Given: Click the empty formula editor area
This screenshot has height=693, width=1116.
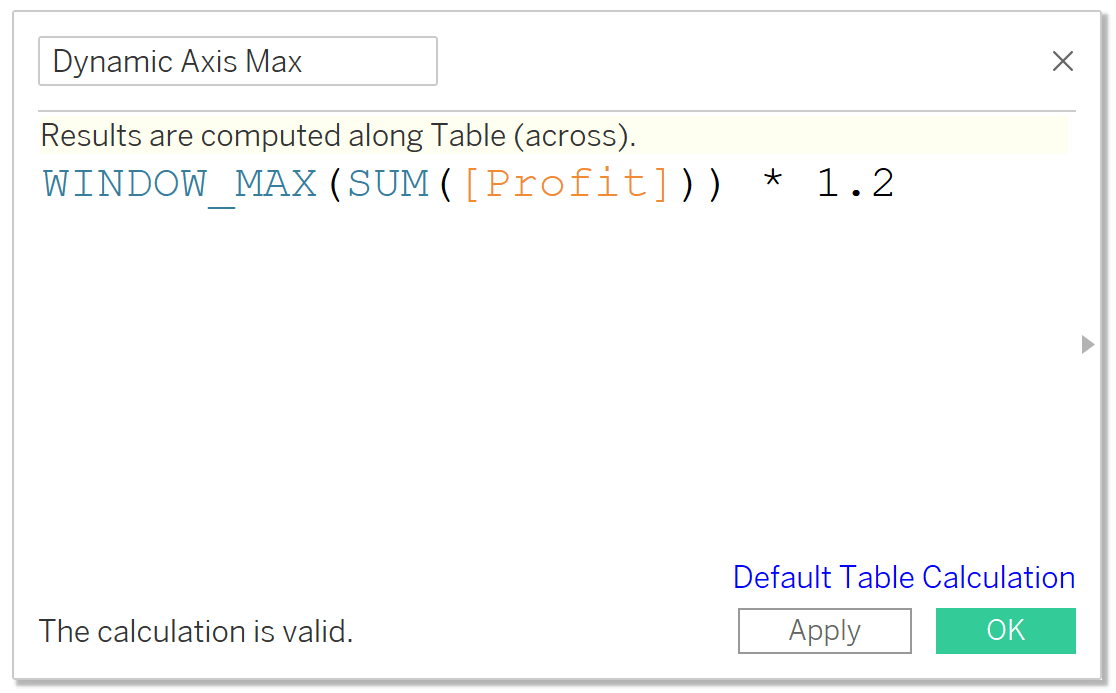Looking at the screenshot, I should (x=555, y=377).
